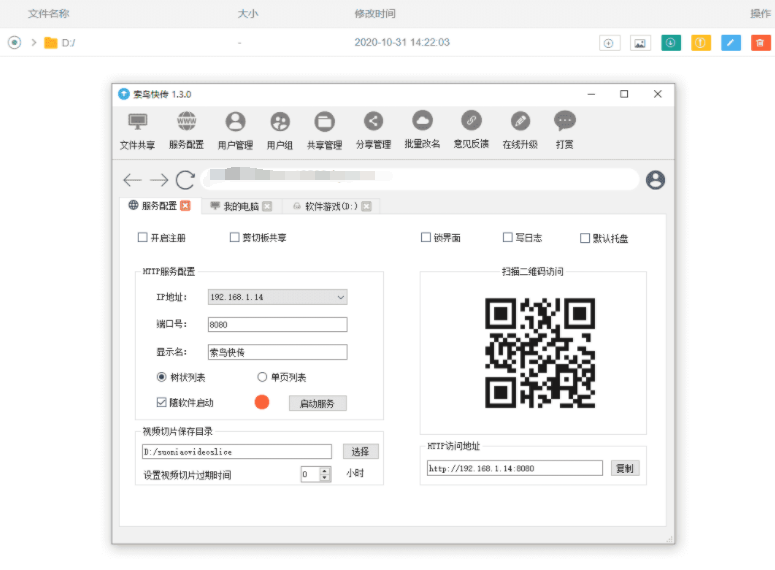775x570 pixels.
Task: Click the outlined download icon in D:/ row
Action: 609,44
